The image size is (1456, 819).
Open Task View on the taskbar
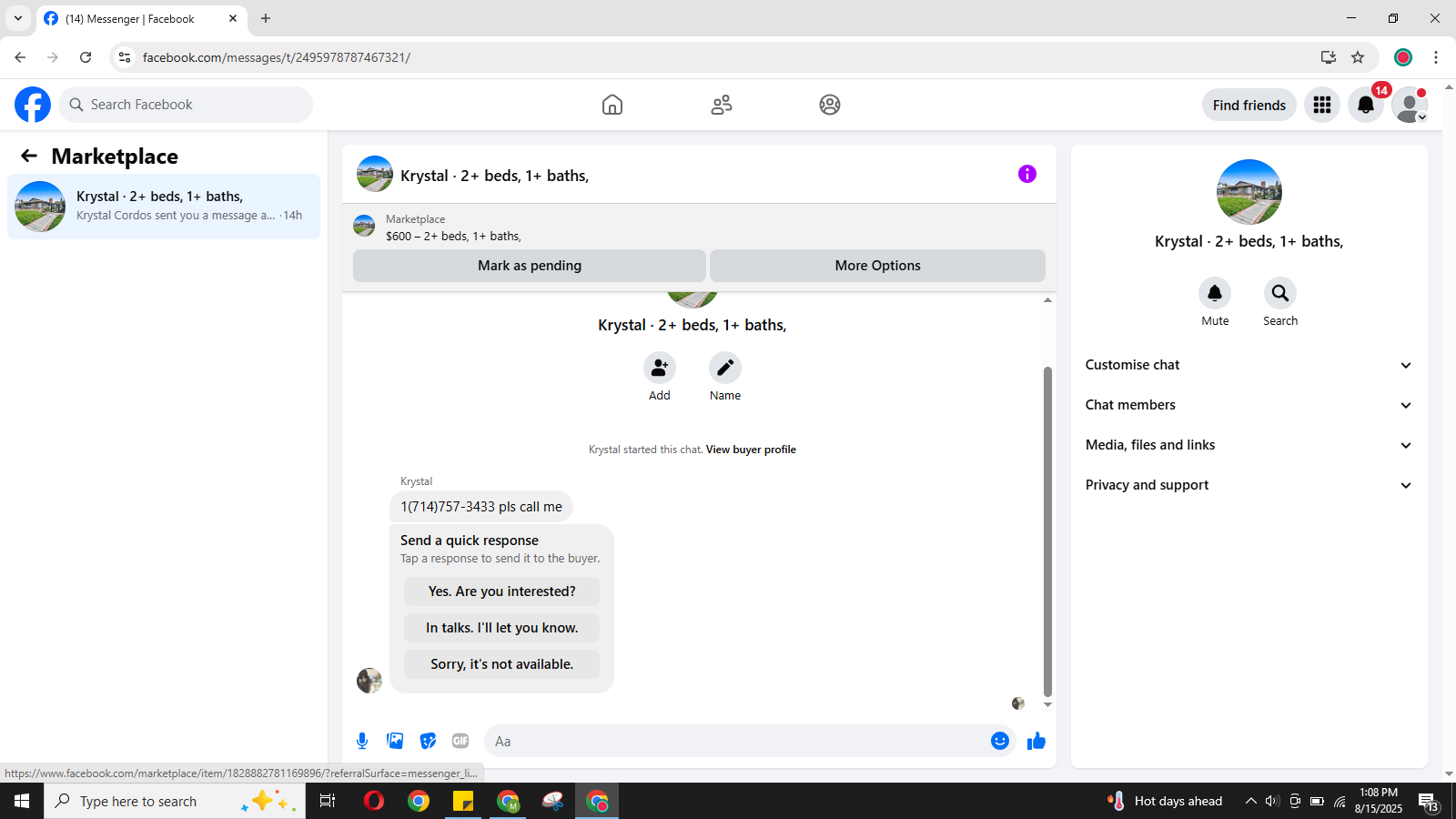click(x=328, y=801)
